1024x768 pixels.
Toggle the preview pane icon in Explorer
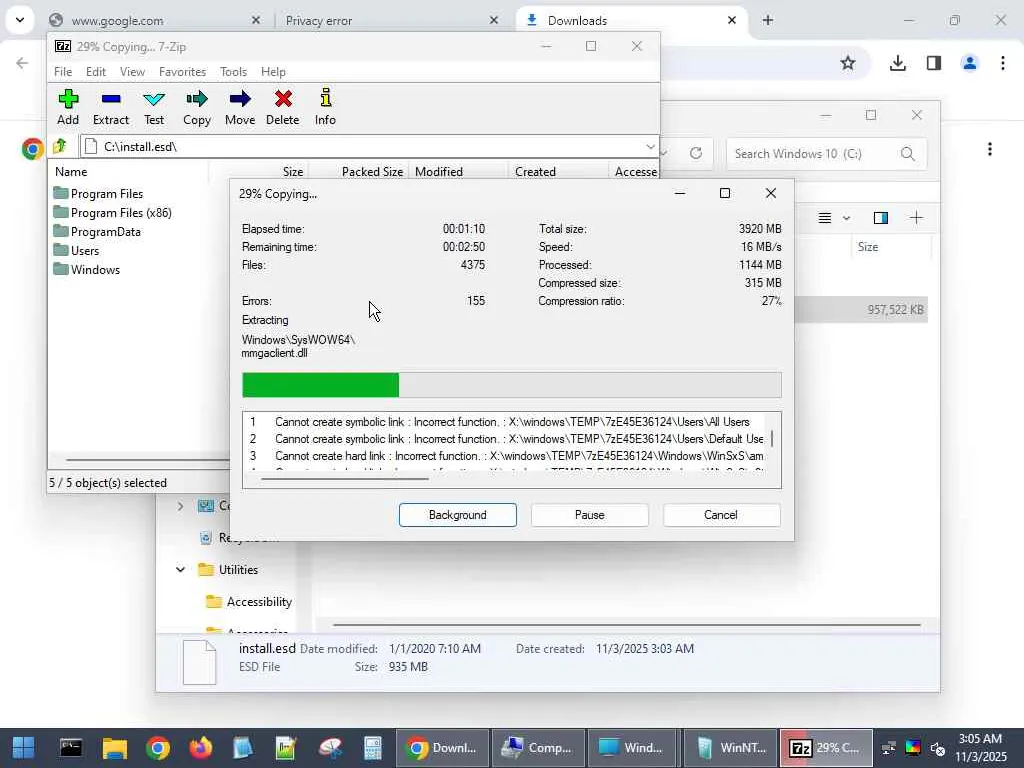click(x=880, y=218)
